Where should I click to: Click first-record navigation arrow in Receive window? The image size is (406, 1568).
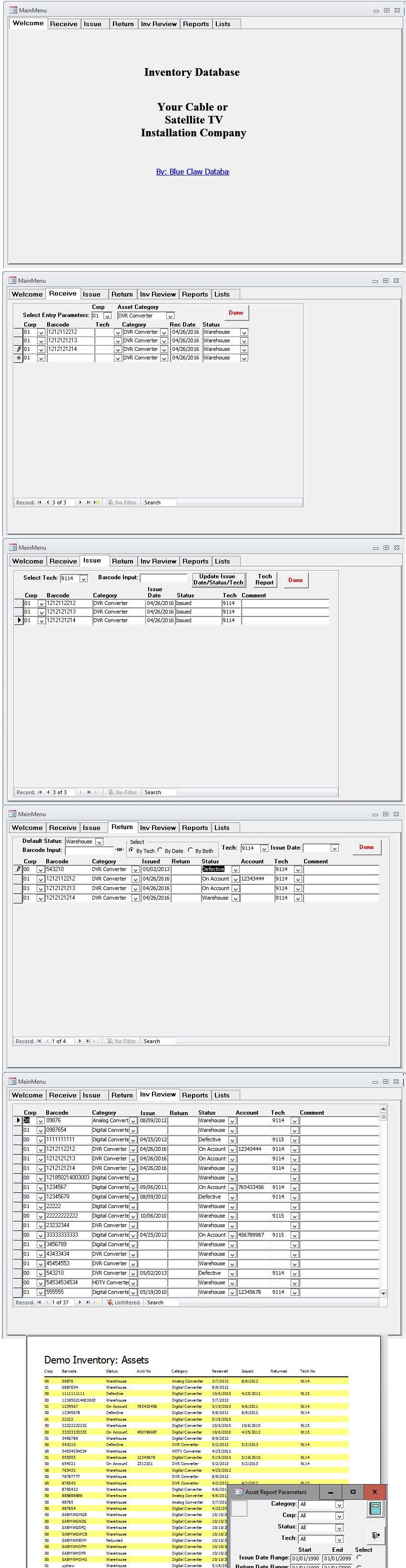pyautogui.click(x=40, y=502)
